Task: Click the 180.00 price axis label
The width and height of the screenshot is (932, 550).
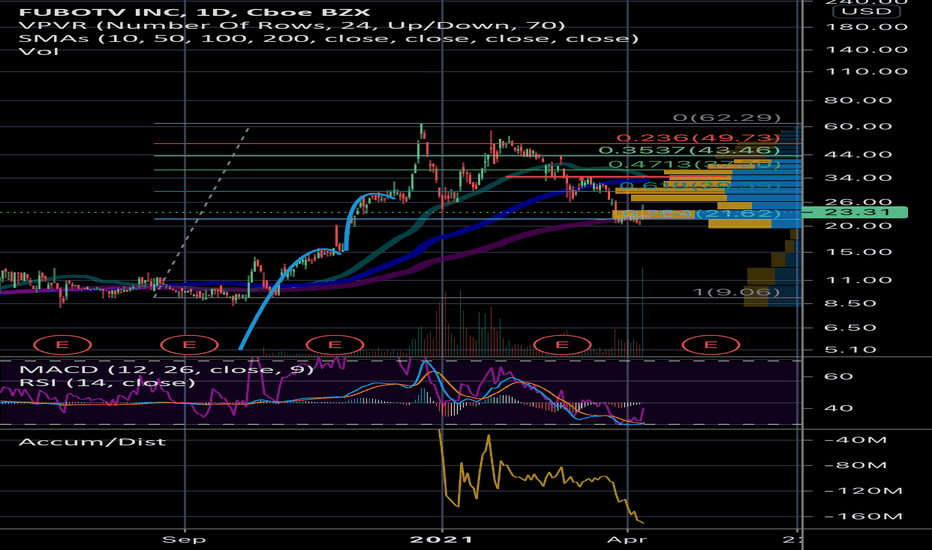Action: 867,27
